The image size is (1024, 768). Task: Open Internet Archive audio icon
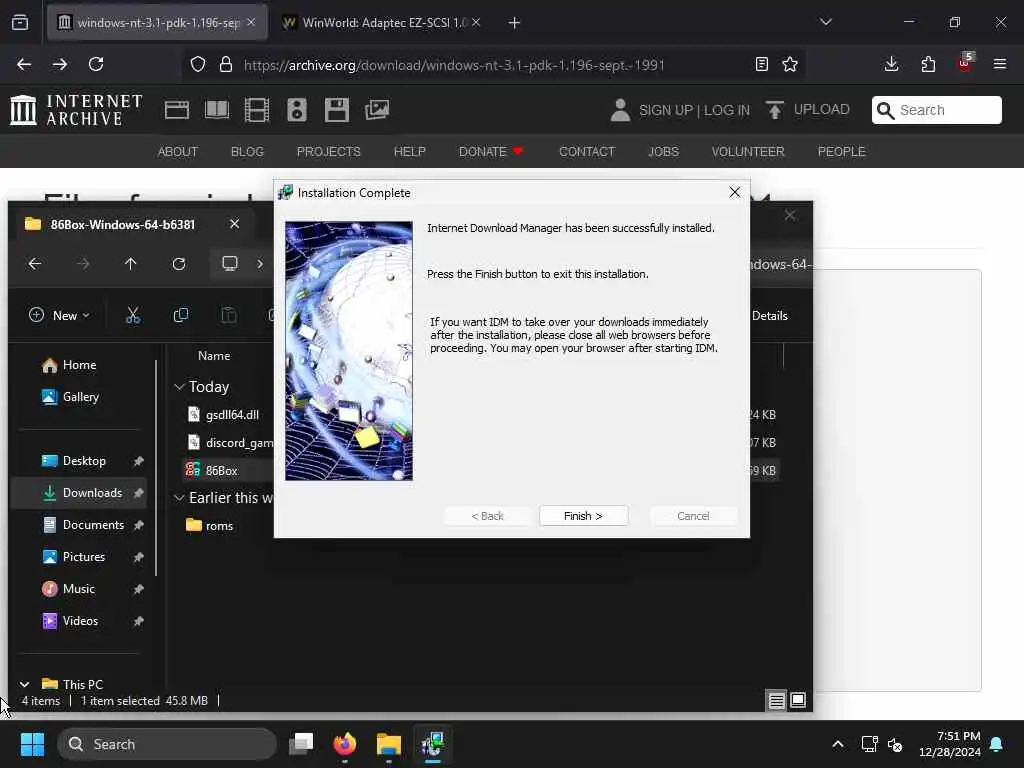point(296,110)
